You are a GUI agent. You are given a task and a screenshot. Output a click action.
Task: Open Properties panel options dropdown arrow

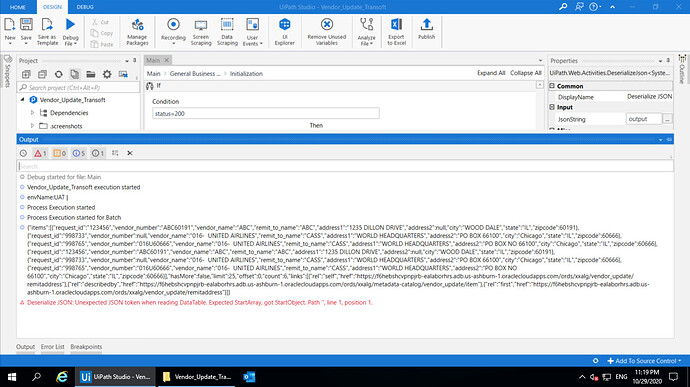(661, 61)
